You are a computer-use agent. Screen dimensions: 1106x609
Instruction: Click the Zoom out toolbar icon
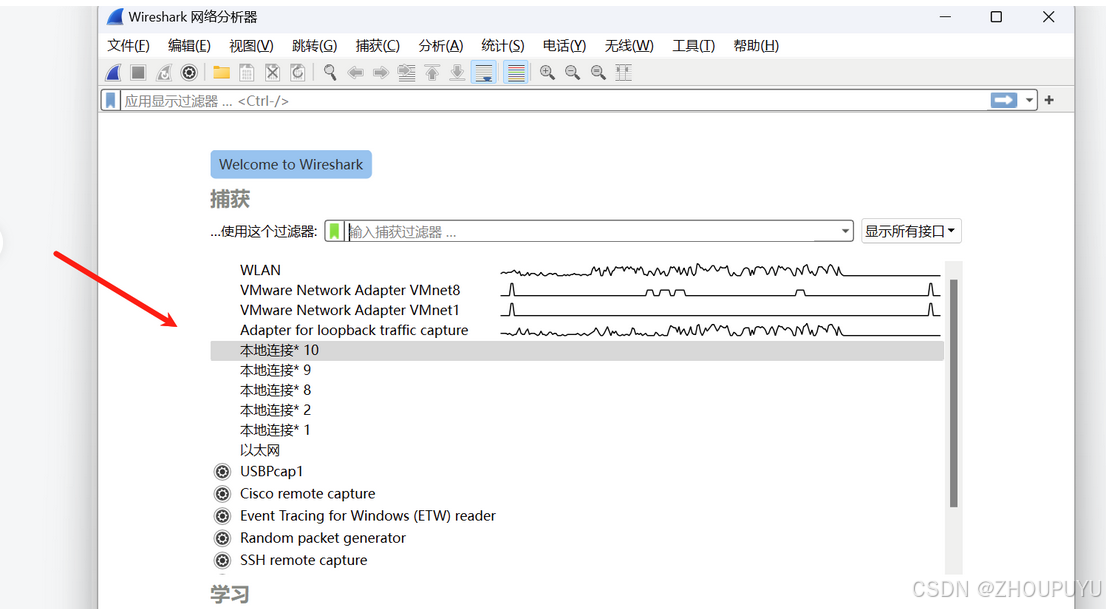pos(573,72)
